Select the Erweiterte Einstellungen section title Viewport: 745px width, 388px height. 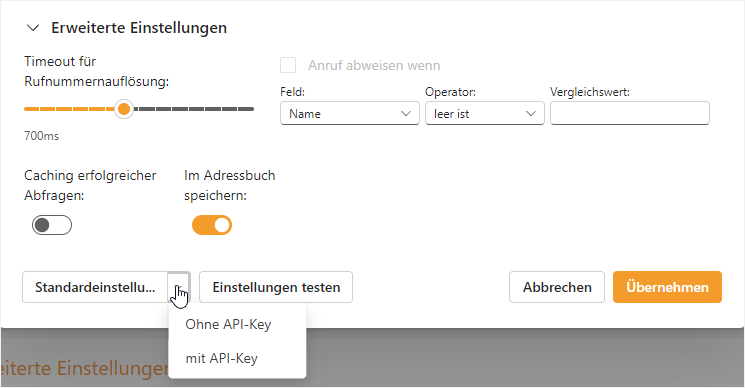[139, 28]
